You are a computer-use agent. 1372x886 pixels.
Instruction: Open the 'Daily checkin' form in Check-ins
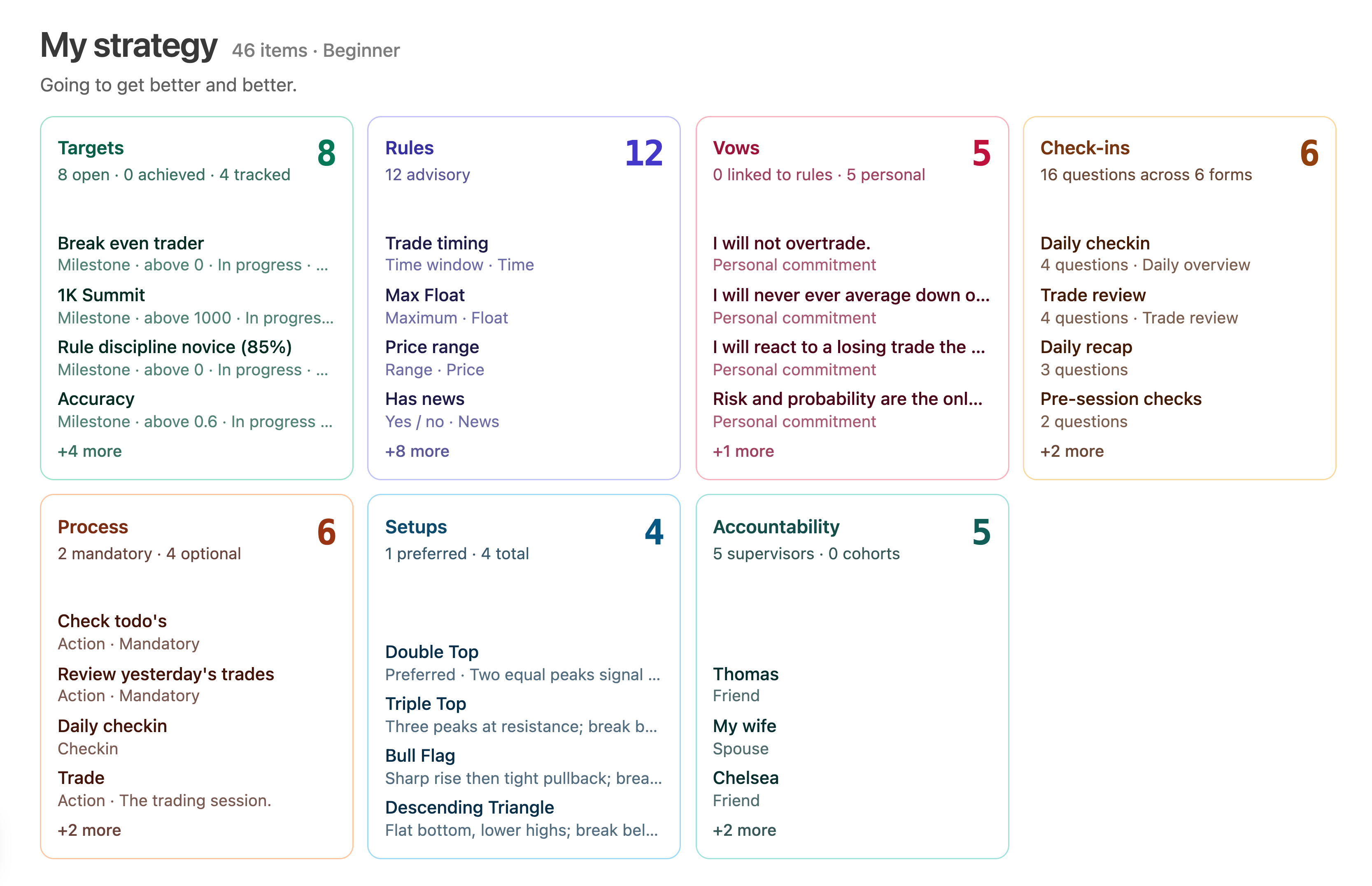1095,243
